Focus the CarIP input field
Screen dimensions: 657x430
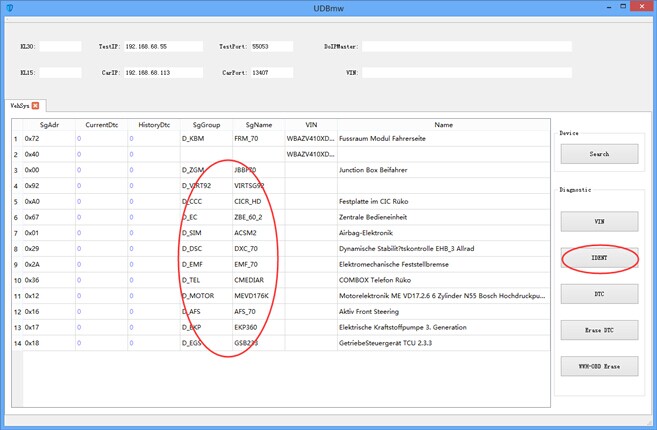pos(163,73)
